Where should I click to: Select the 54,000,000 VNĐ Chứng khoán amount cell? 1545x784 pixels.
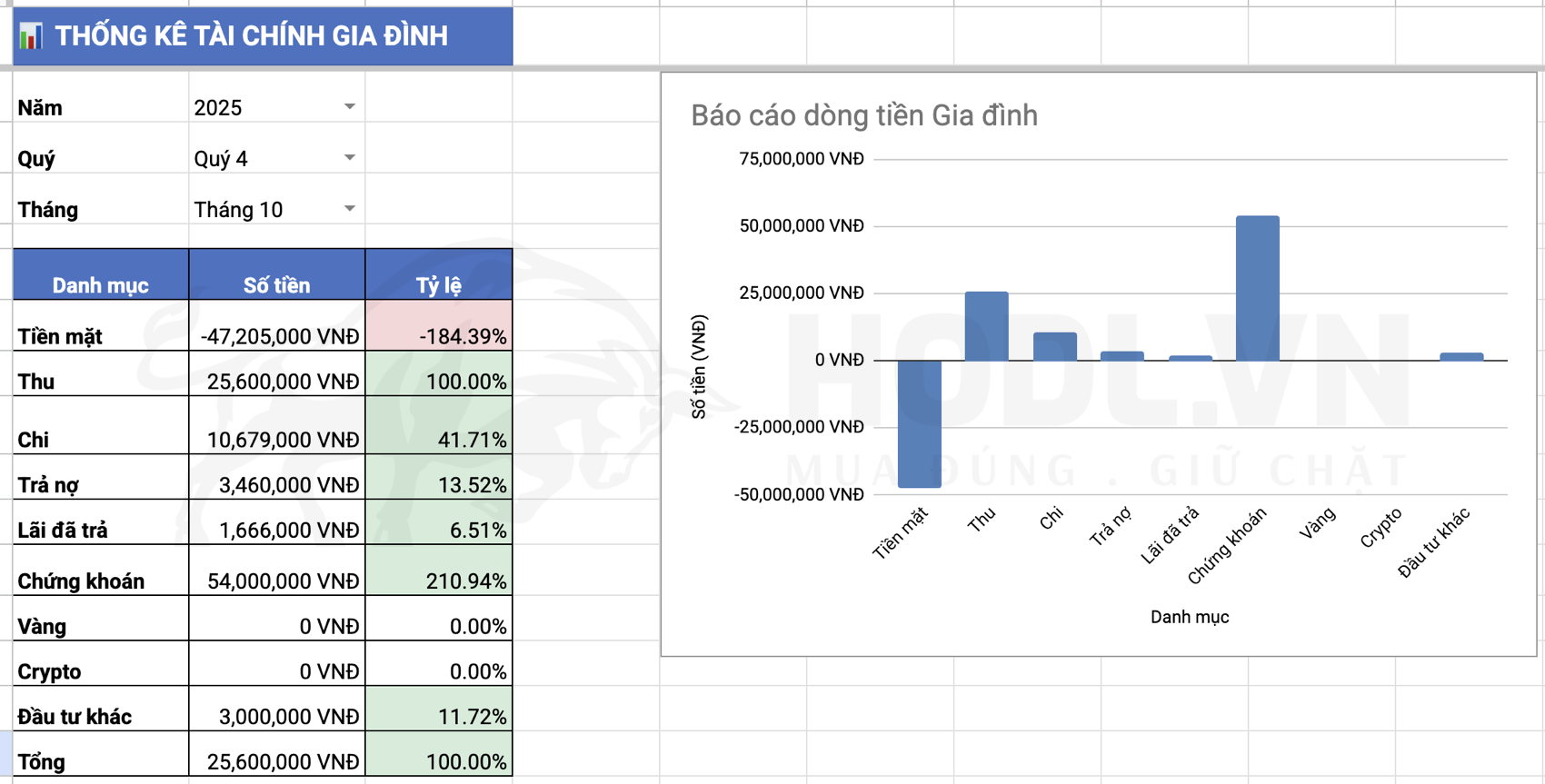[x=276, y=581]
